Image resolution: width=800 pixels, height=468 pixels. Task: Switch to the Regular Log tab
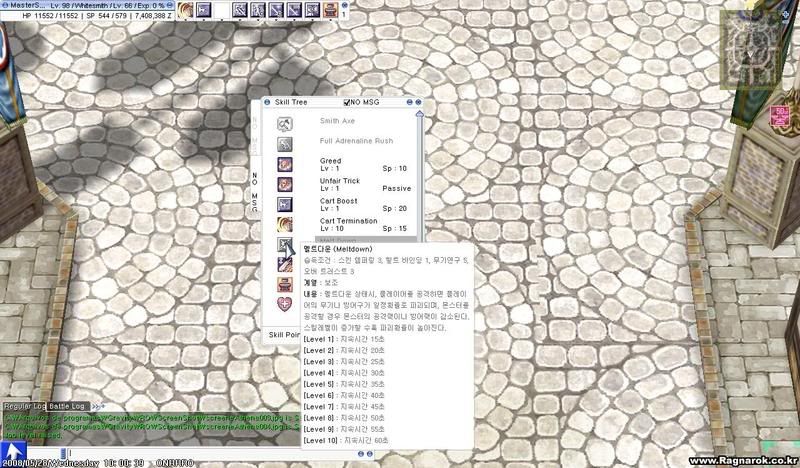(23, 406)
